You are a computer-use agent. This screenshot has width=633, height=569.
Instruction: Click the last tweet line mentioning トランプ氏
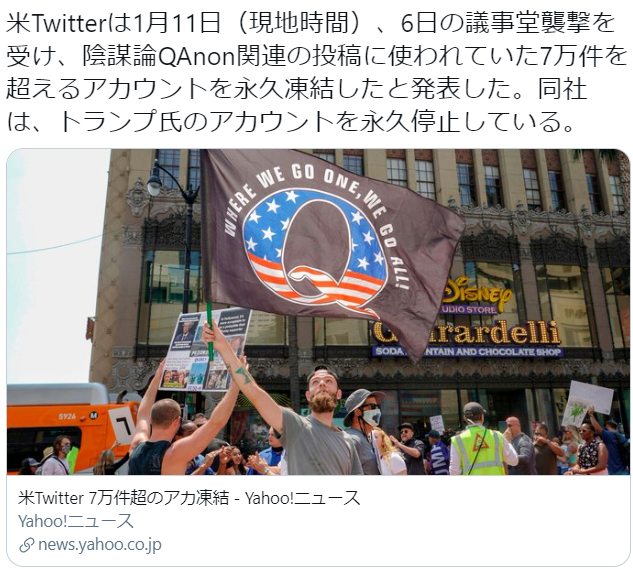(x=290, y=122)
